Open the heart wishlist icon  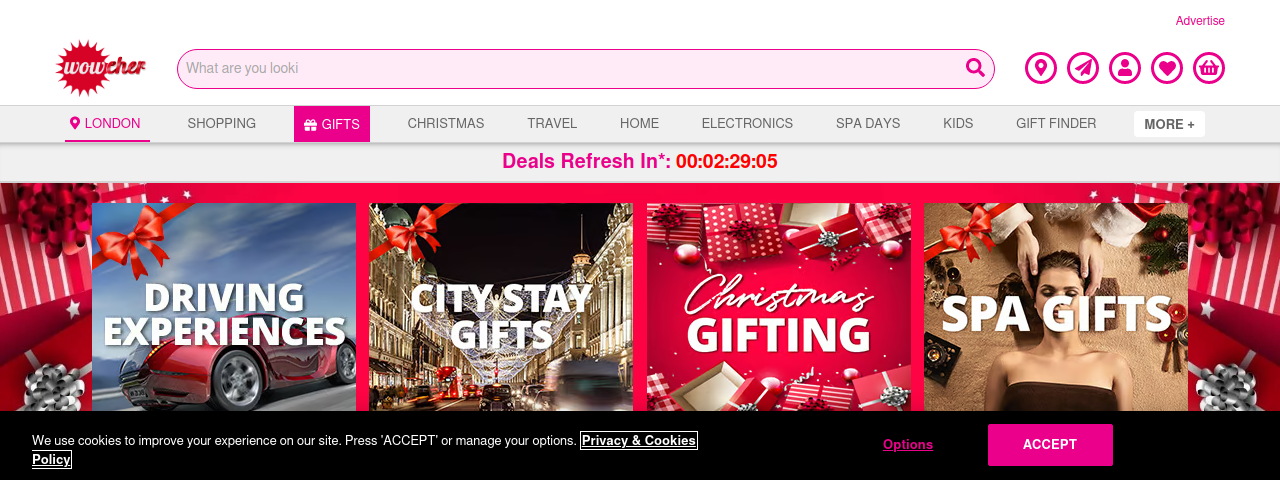point(1167,68)
